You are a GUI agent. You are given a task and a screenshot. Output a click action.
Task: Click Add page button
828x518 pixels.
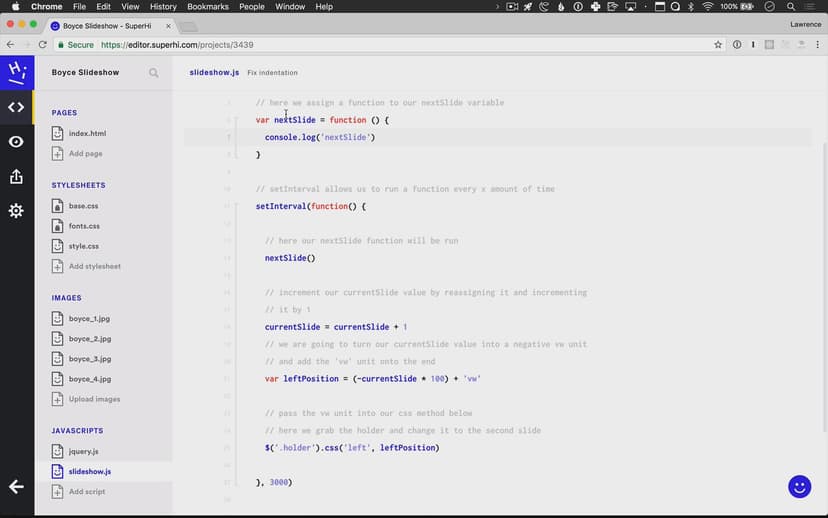tap(85, 154)
